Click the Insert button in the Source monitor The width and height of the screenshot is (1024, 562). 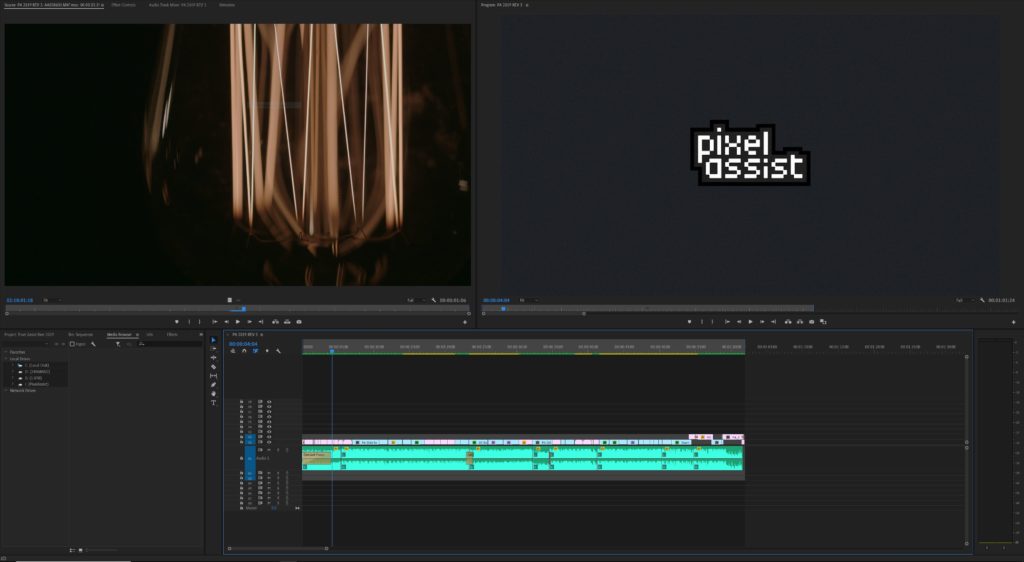[x=276, y=322]
